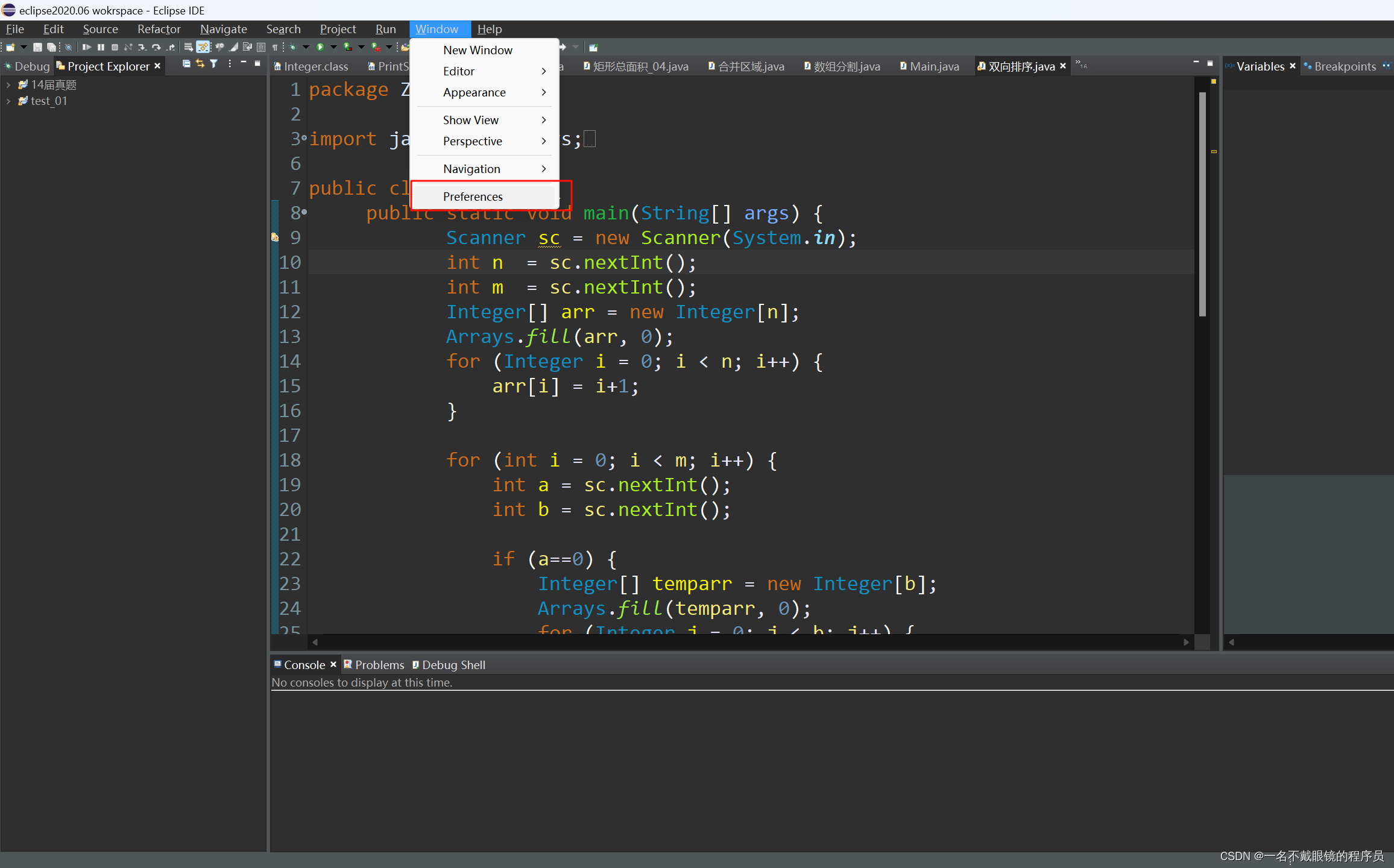This screenshot has width=1394, height=868.
Task: Click the Project Explorer filter icon
Action: [x=213, y=64]
